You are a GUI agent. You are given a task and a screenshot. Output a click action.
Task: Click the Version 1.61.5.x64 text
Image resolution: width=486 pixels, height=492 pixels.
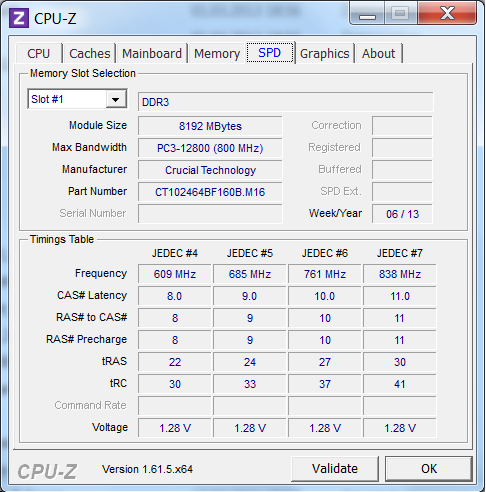click(x=147, y=469)
